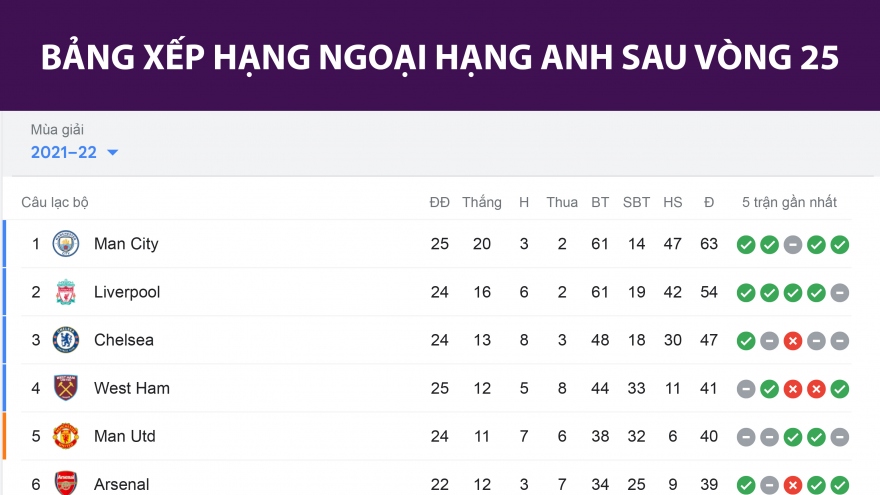This screenshot has width=880, height=495.
Task: Click the 5 trận gần nhất header
Action: 789,202
